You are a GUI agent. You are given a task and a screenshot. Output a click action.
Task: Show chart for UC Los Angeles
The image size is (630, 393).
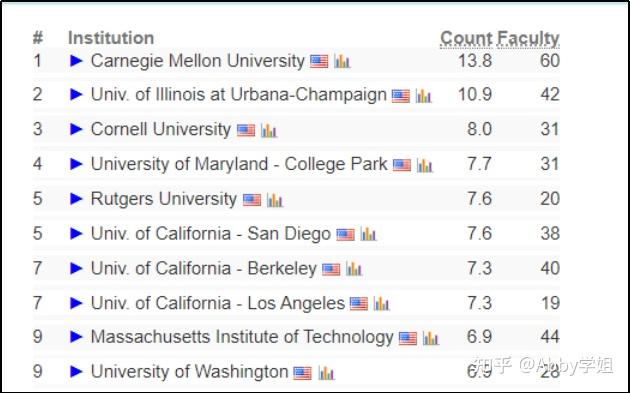381,304
